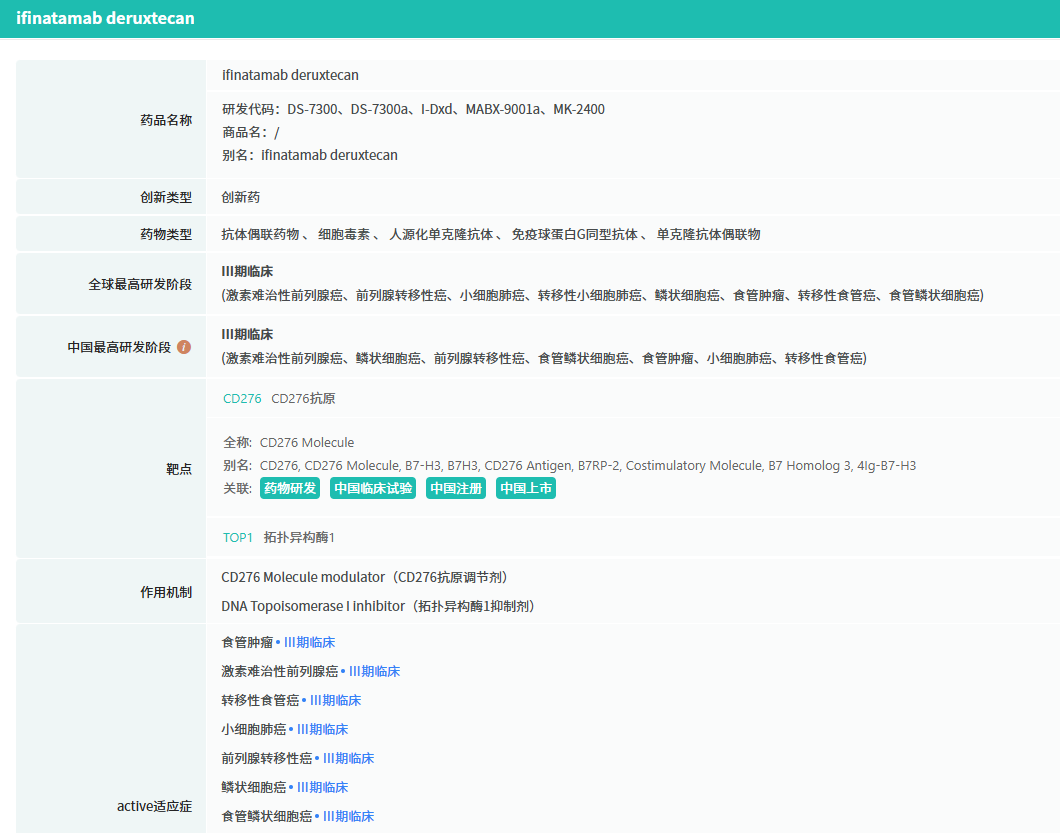The width and height of the screenshot is (1060, 833).
Task: Click the DNA Topoisomerase I inhibitor text
Action: click(313, 606)
